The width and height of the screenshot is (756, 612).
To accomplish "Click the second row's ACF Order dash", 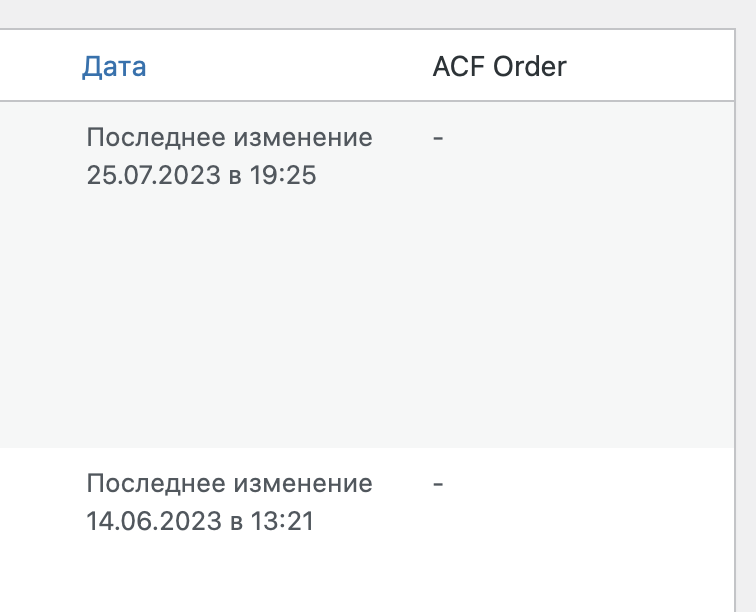I will click(x=438, y=484).
